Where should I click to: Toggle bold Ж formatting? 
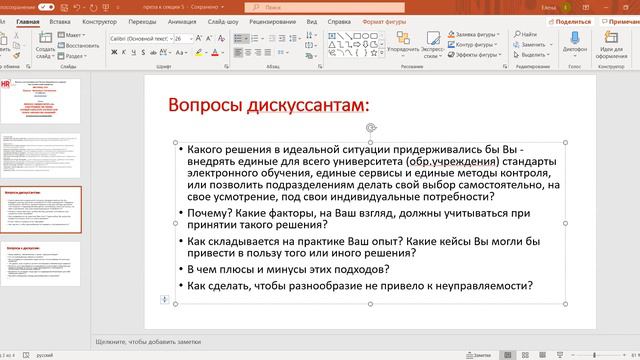pyautogui.click(x=114, y=52)
